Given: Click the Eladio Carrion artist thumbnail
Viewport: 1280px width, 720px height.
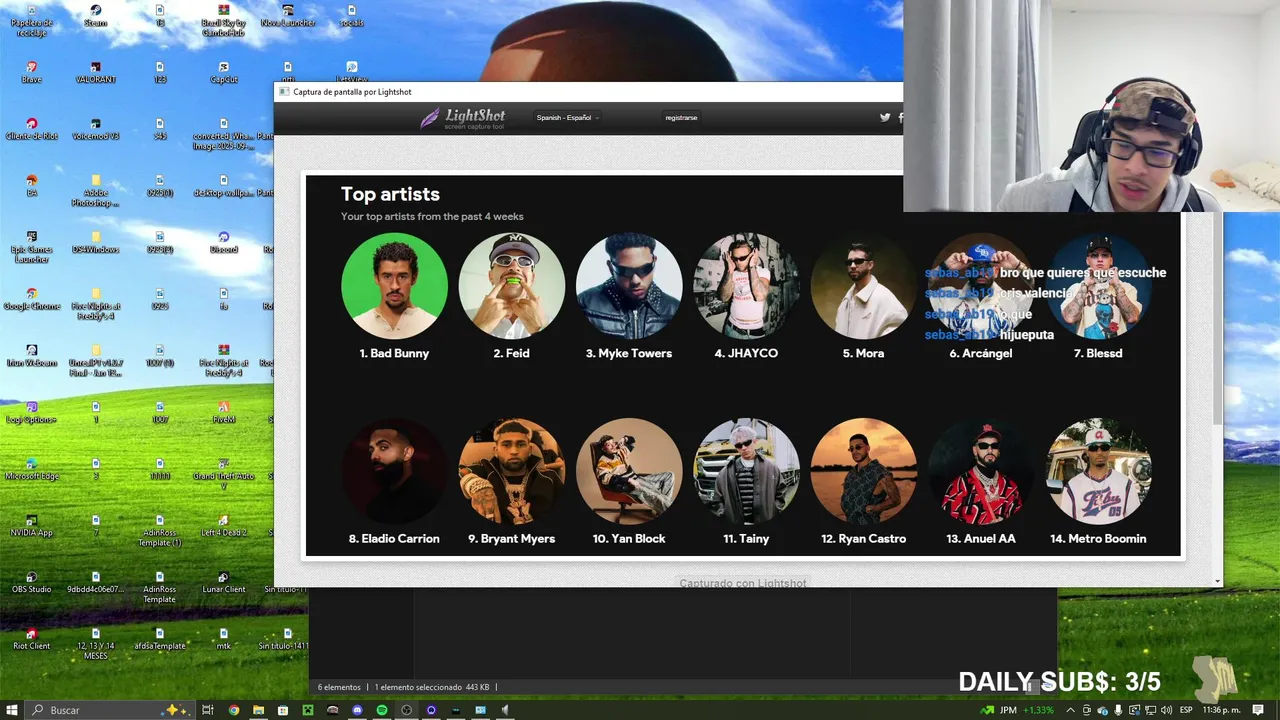Looking at the screenshot, I should (x=394, y=471).
